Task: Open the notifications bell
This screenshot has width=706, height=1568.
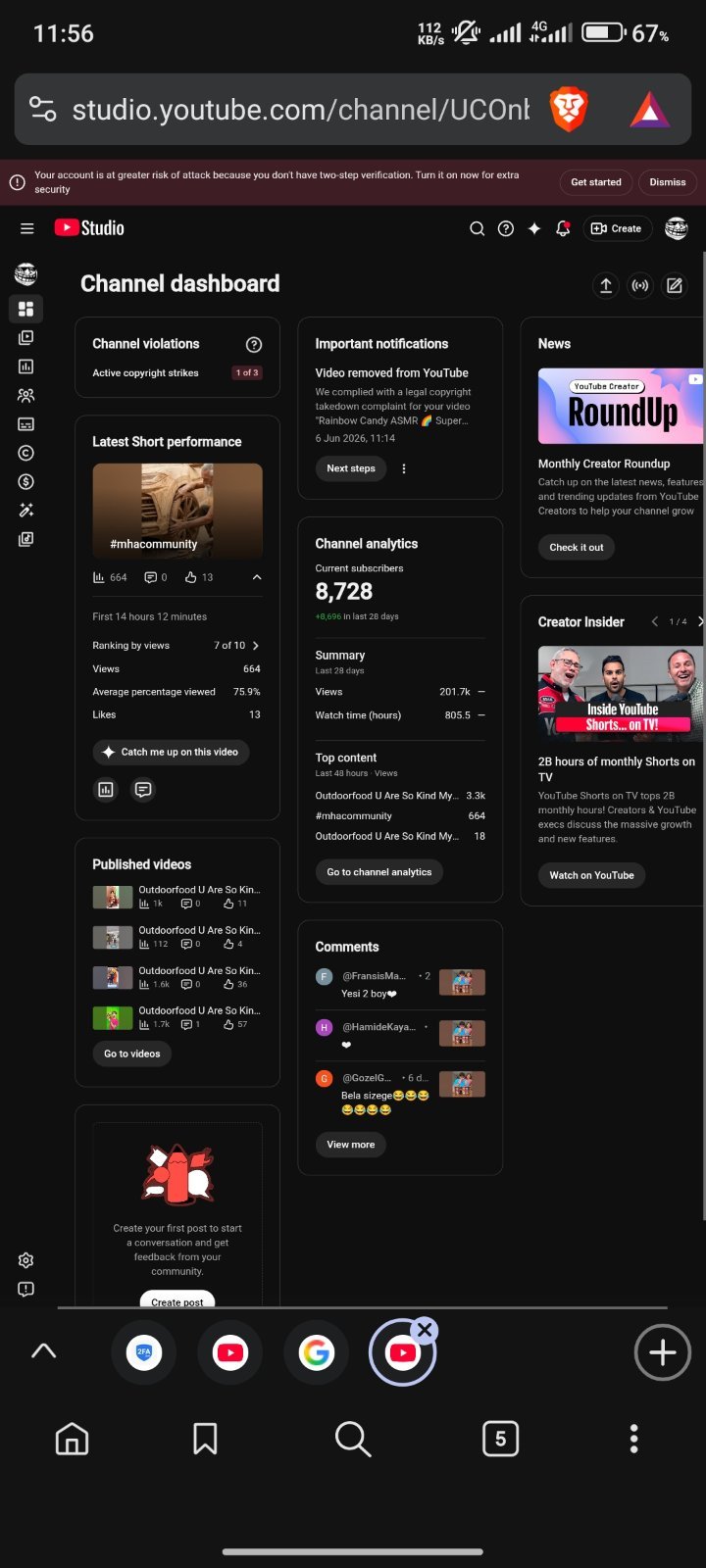Action: point(563,228)
